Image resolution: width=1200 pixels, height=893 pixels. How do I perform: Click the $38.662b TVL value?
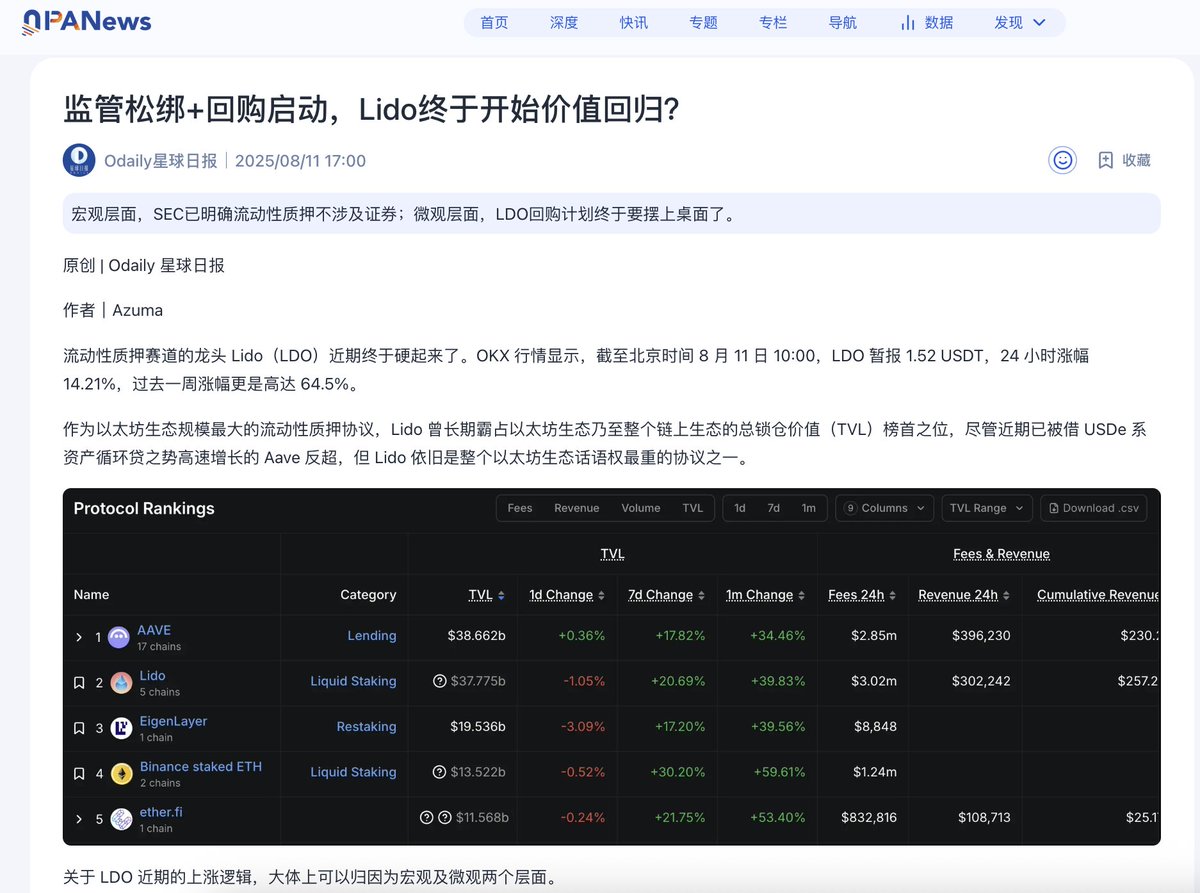(x=475, y=636)
